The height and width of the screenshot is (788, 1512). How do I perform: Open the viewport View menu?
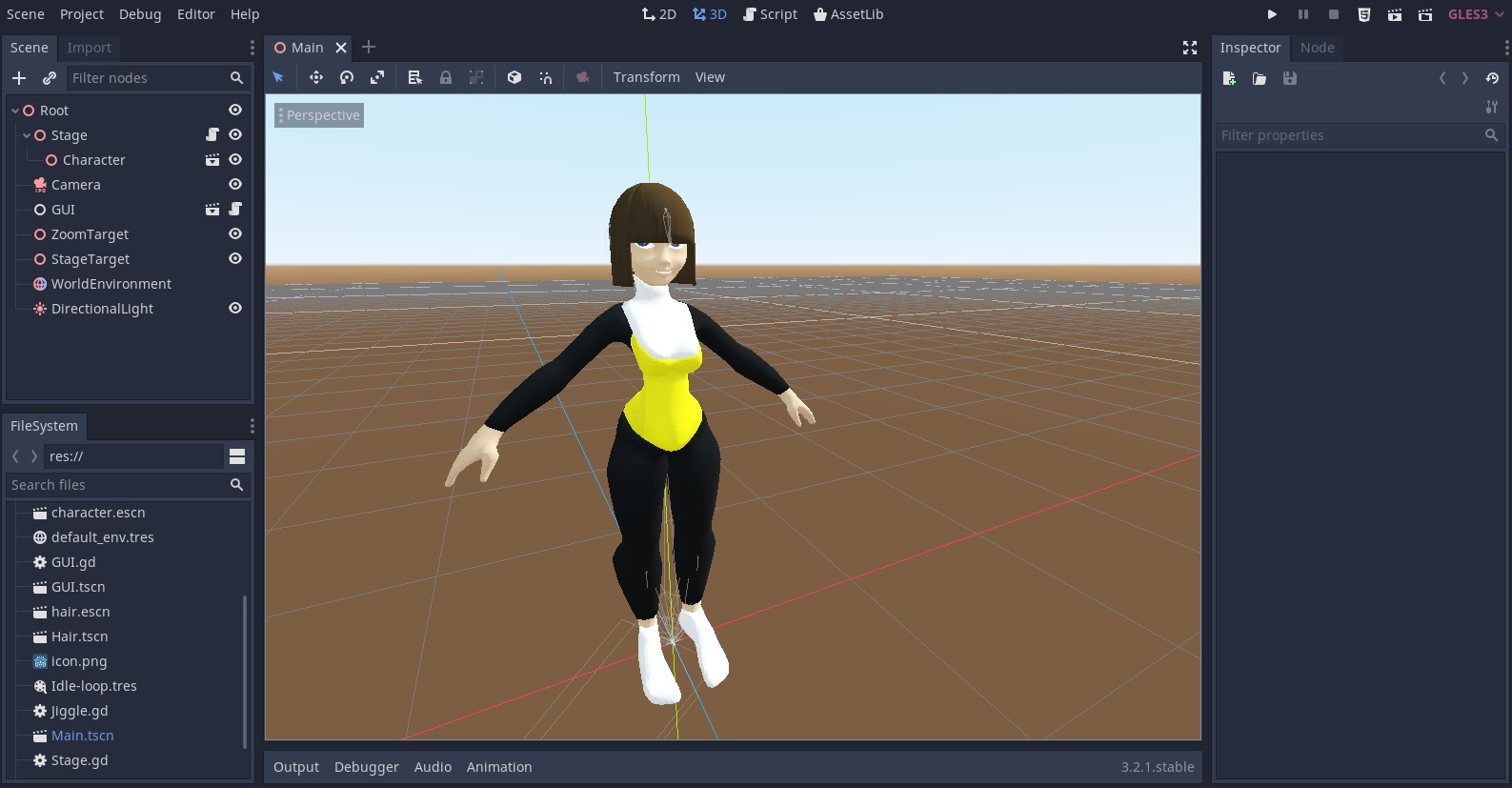tap(710, 77)
